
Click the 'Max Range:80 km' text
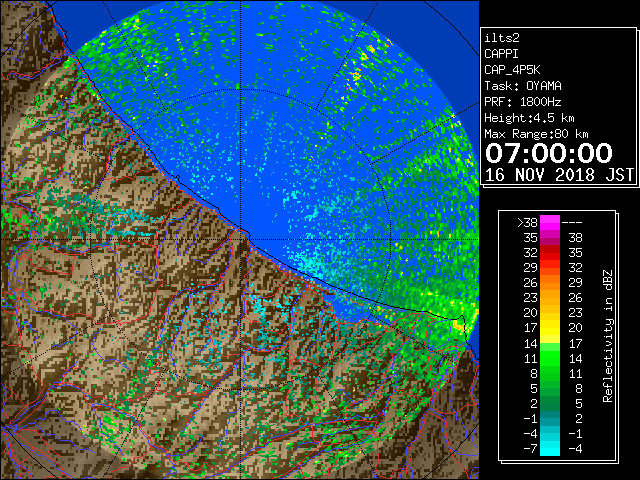pos(536,134)
